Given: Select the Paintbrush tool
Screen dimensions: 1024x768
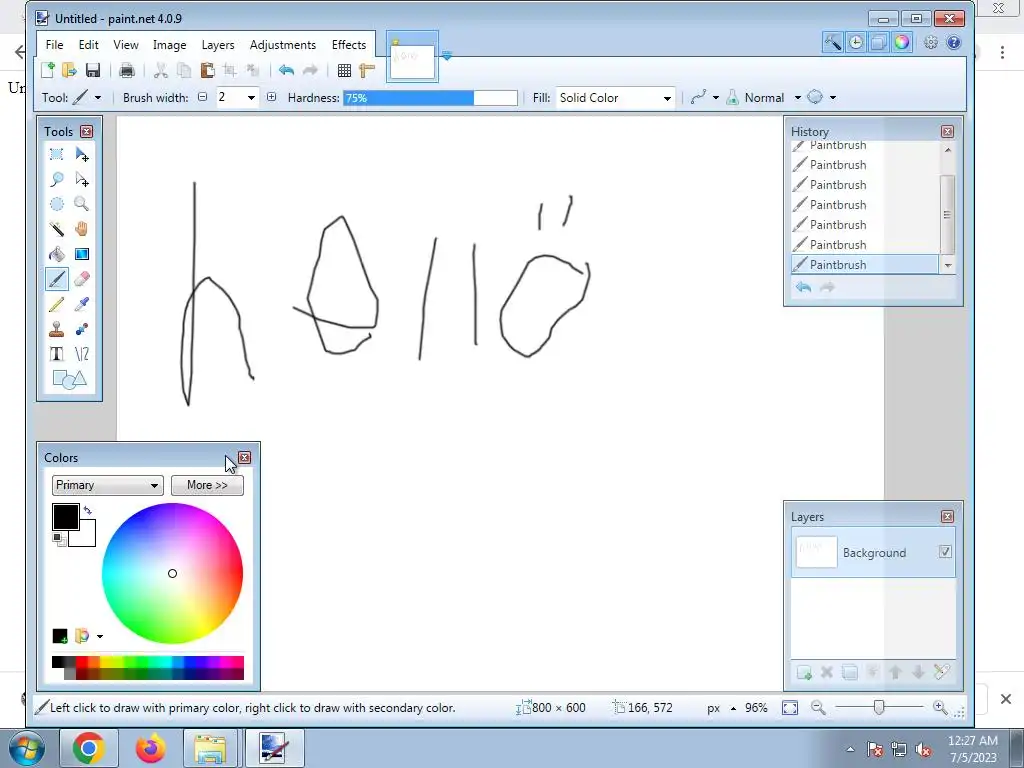Looking at the screenshot, I should (x=57, y=279).
